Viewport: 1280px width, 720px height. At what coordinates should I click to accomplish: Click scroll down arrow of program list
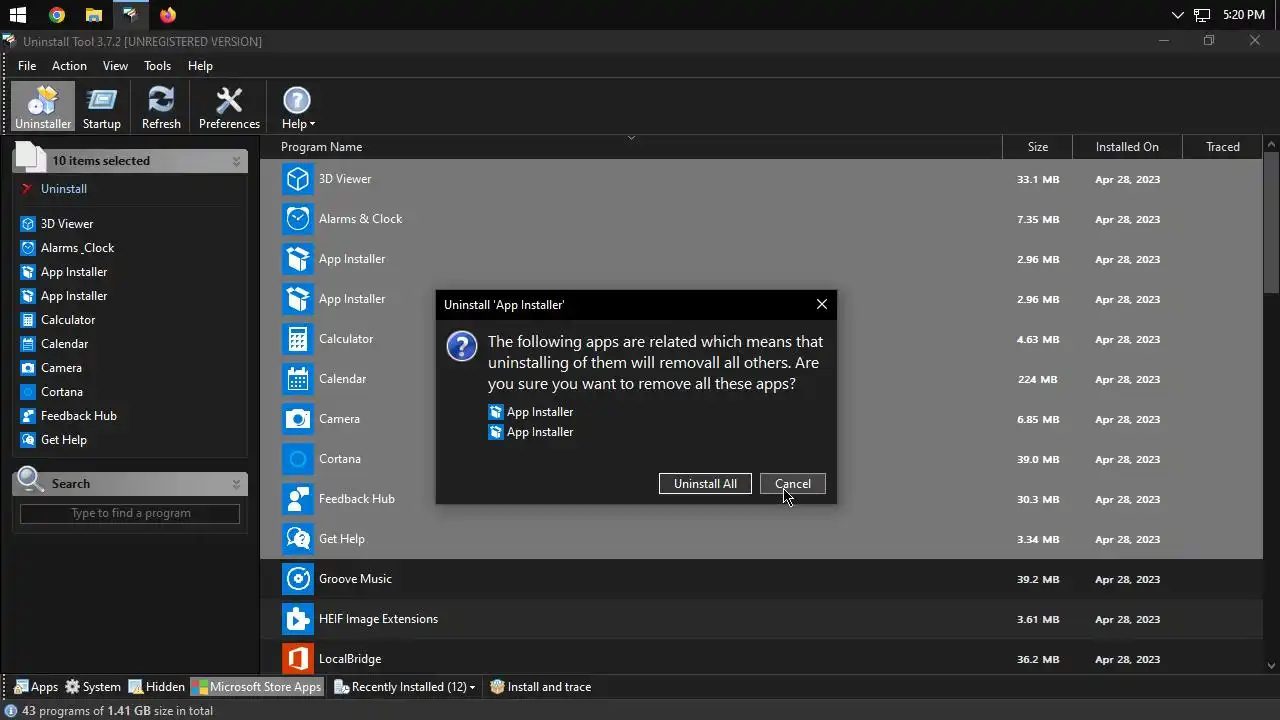pos(1271,665)
